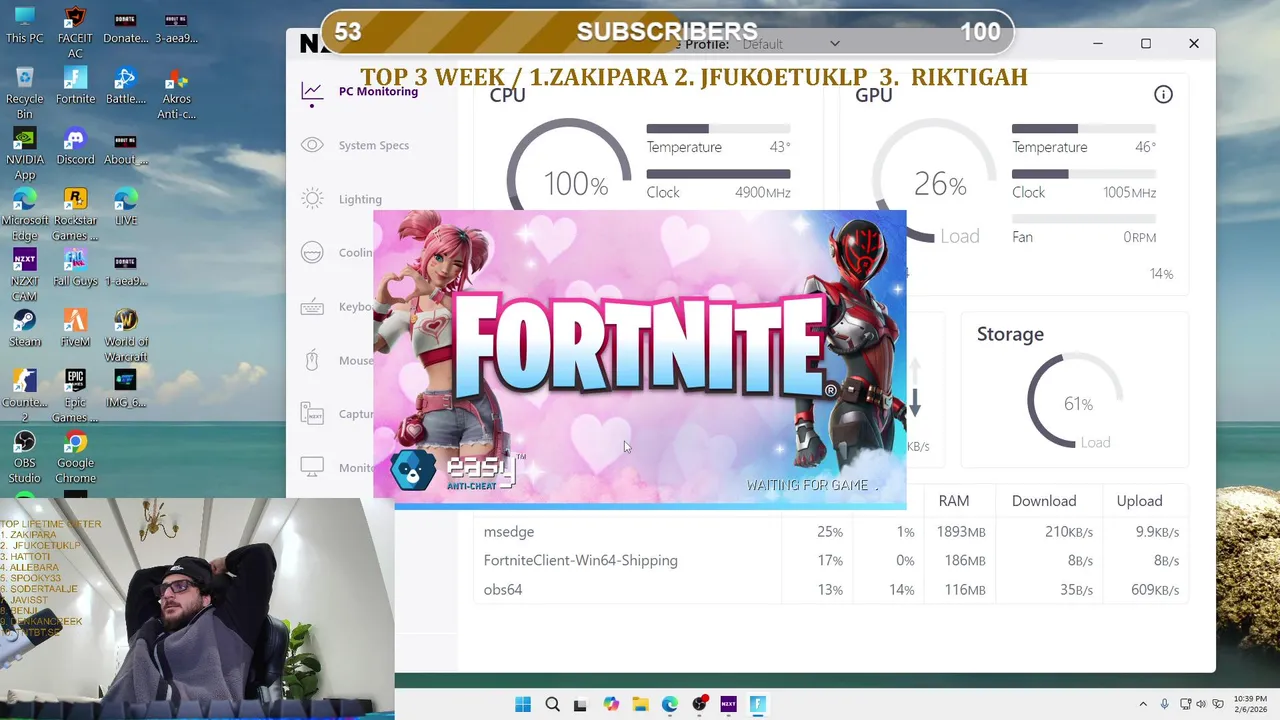This screenshot has height=720, width=1280.
Task: Switch to Microsoft Edge in taskbar
Action: click(669, 704)
